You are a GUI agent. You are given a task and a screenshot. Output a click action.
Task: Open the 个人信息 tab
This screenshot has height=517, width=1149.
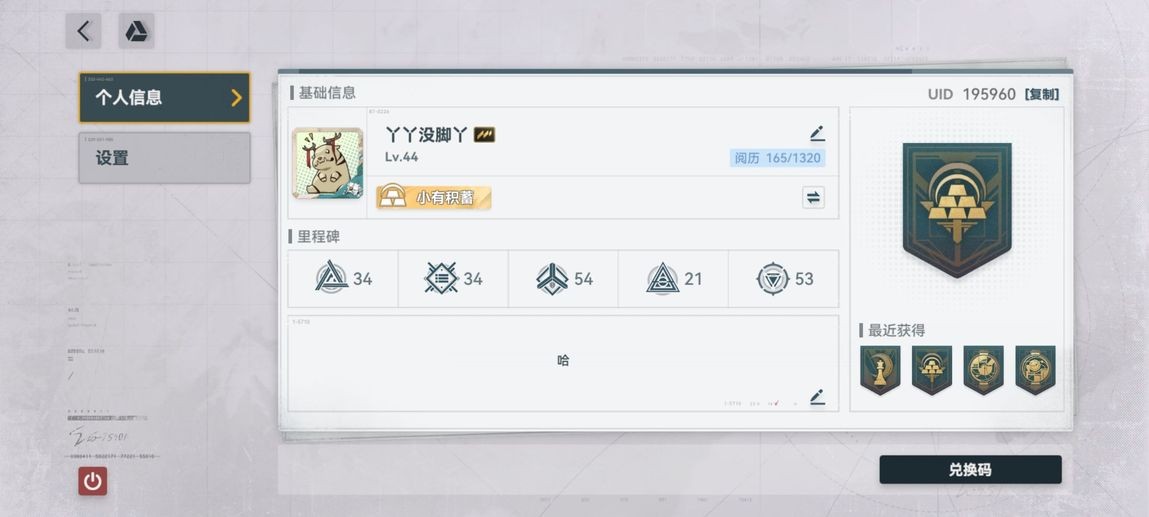tap(165, 97)
